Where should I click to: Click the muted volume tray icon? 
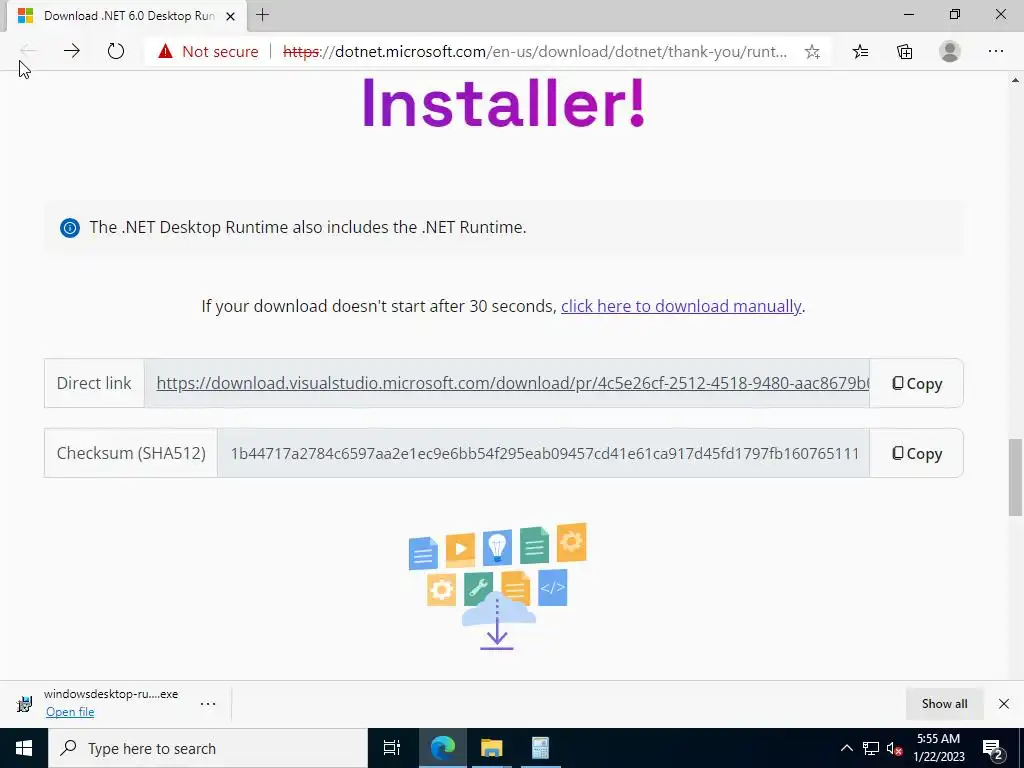click(x=895, y=748)
